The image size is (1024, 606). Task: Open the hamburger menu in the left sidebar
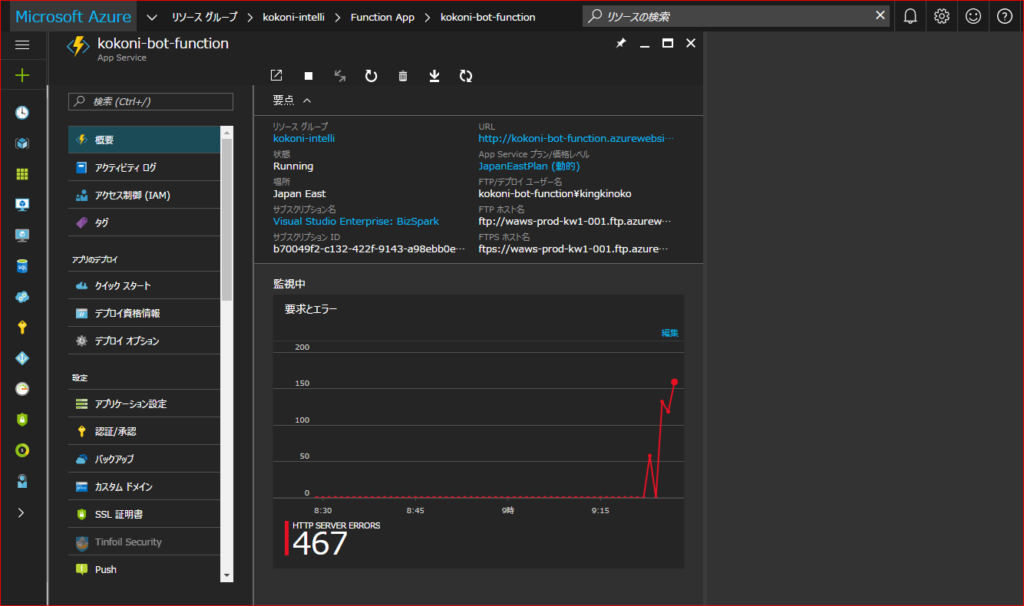pyautogui.click(x=22, y=44)
